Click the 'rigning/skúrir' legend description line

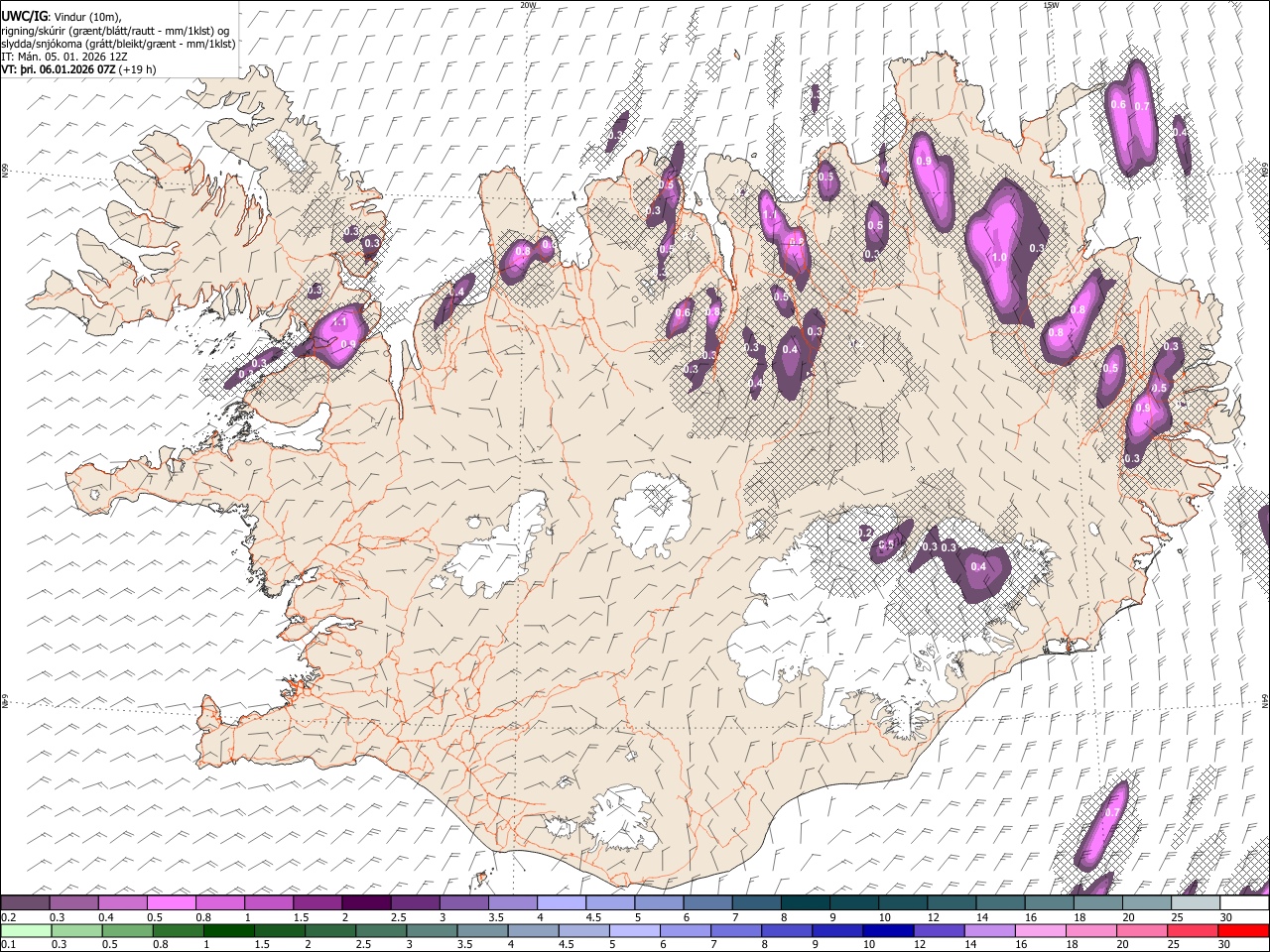(115, 31)
